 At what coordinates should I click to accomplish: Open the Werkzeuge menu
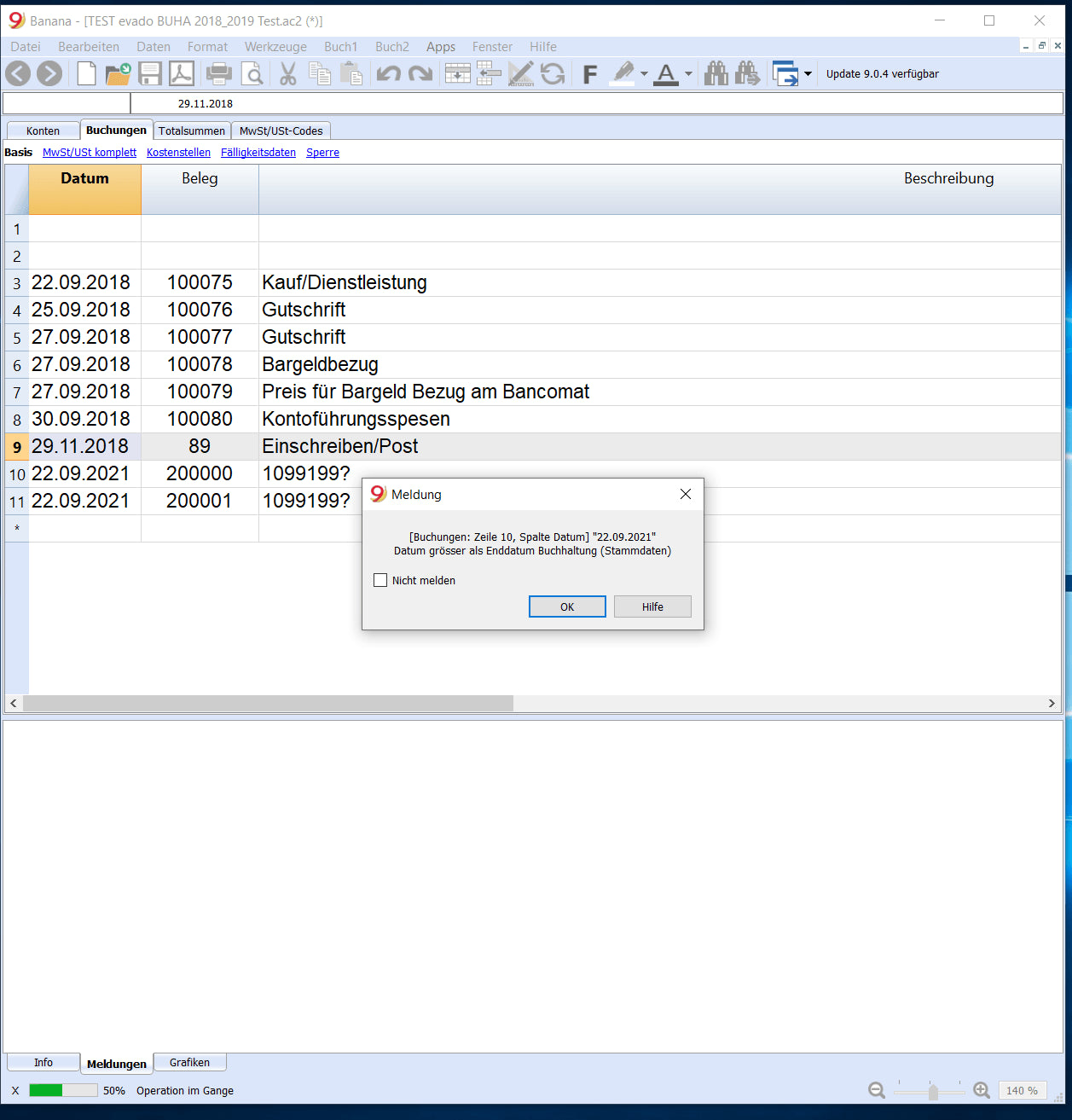tap(275, 47)
